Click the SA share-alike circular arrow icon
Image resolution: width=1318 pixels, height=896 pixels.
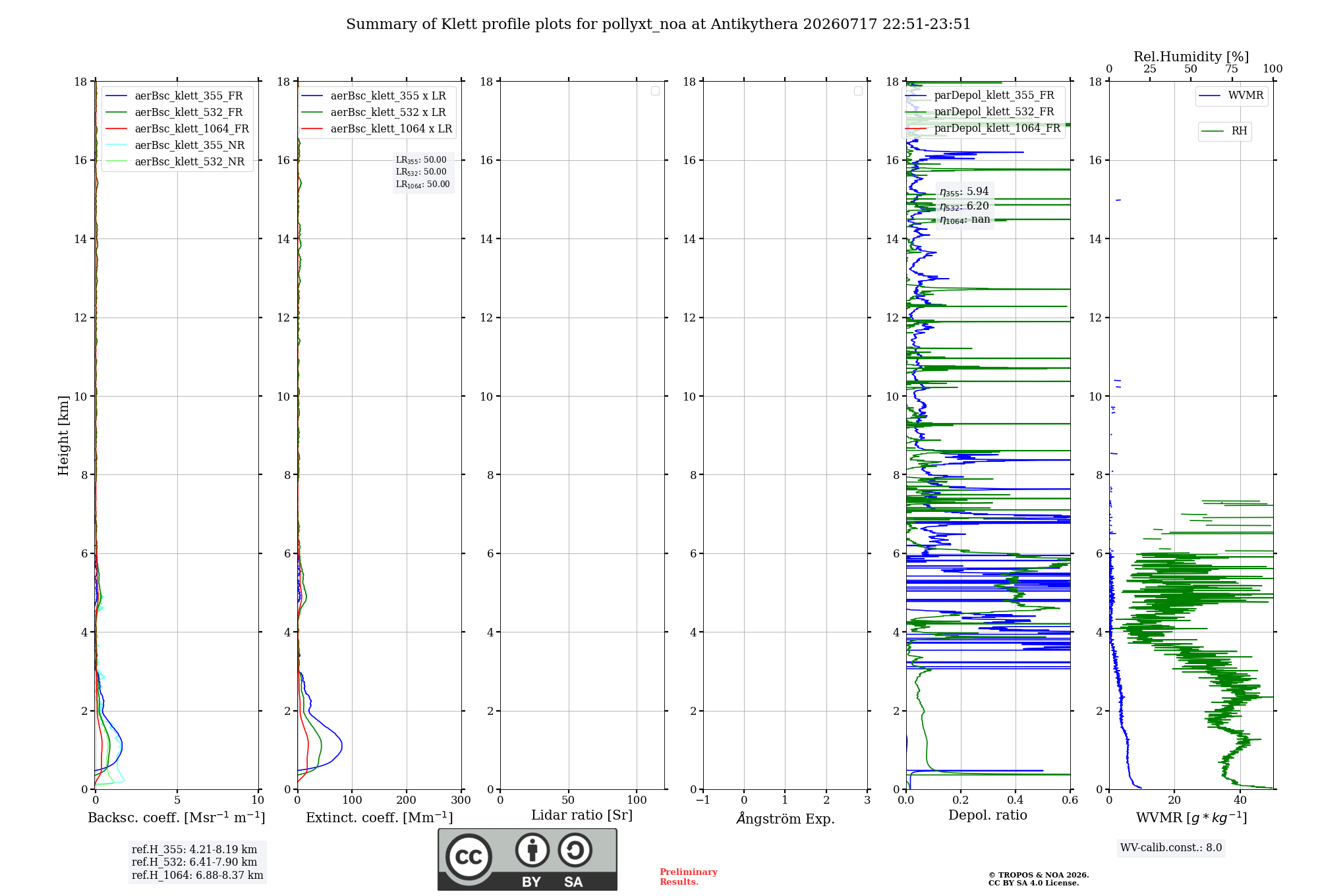(x=575, y=850)
